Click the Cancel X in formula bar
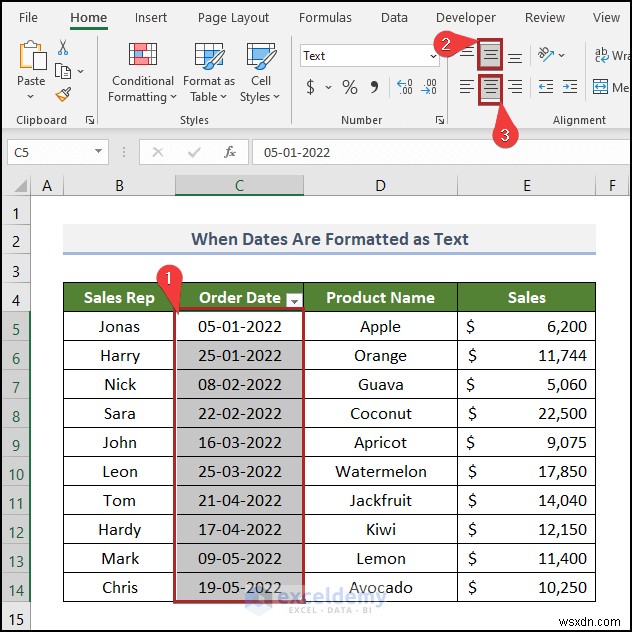Viewport: 632px width, 632px height. tap(158, 152)
